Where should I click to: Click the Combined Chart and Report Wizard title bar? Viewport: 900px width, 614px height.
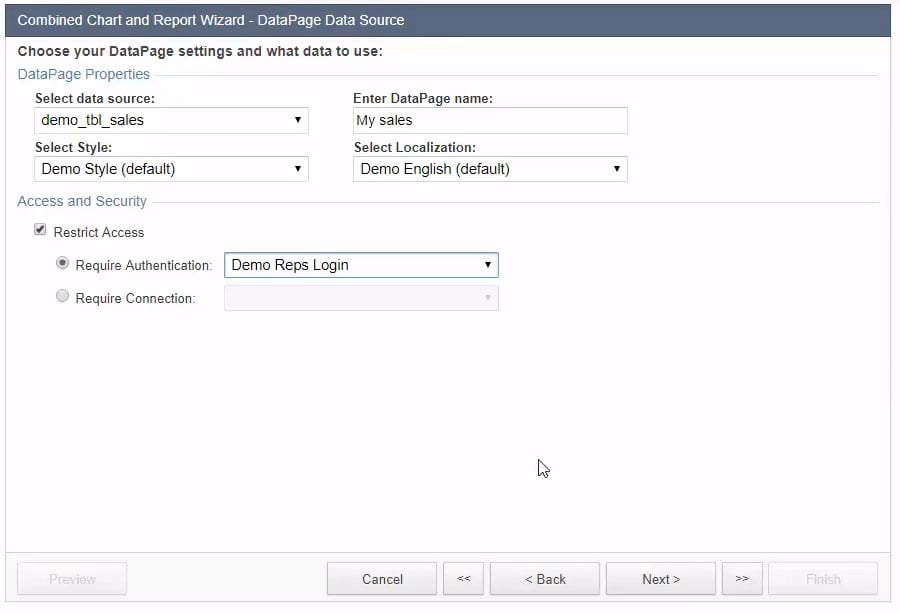click(448, 20)
